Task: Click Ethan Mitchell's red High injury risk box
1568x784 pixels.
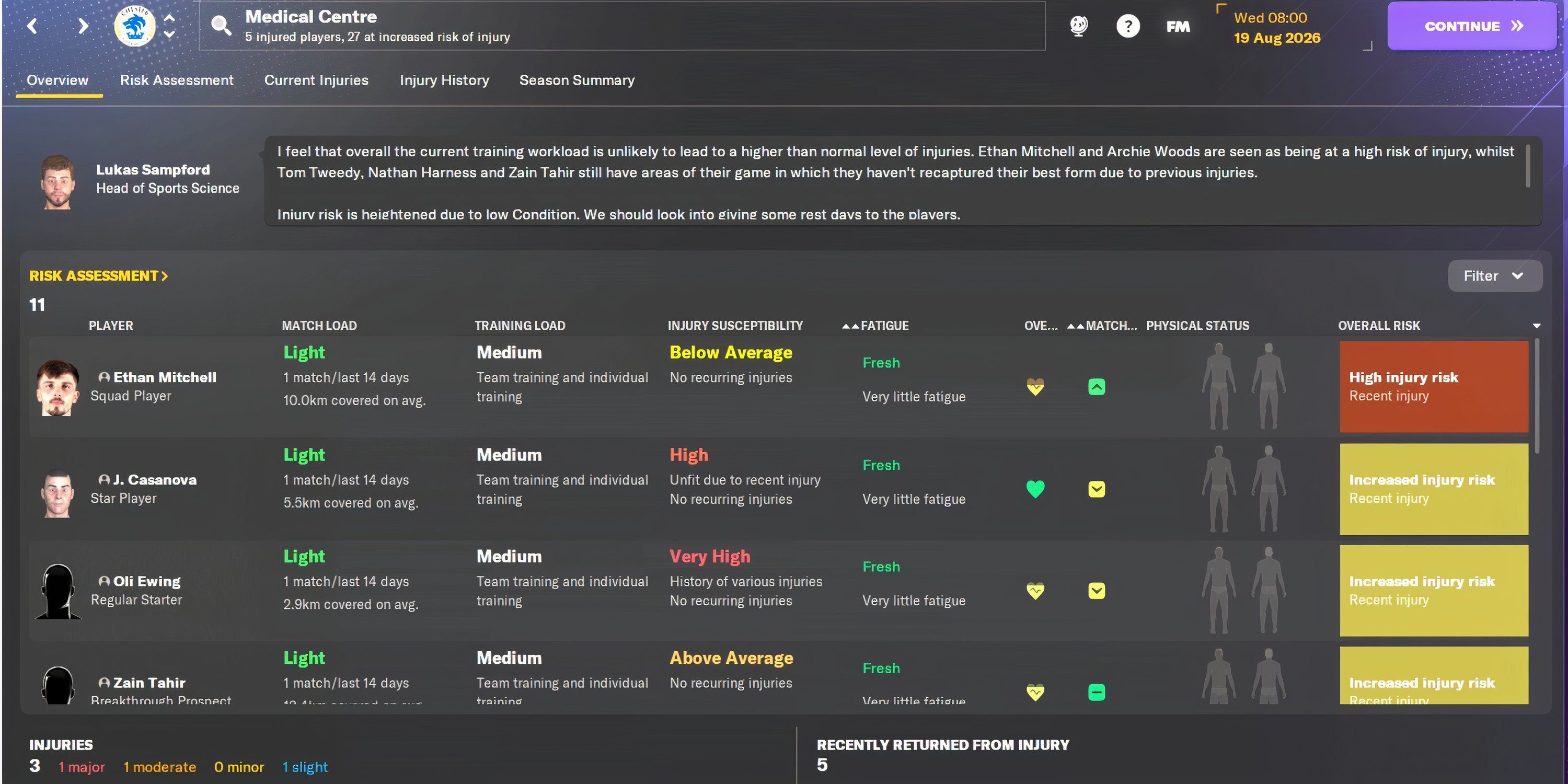Action: point(1434,387)
